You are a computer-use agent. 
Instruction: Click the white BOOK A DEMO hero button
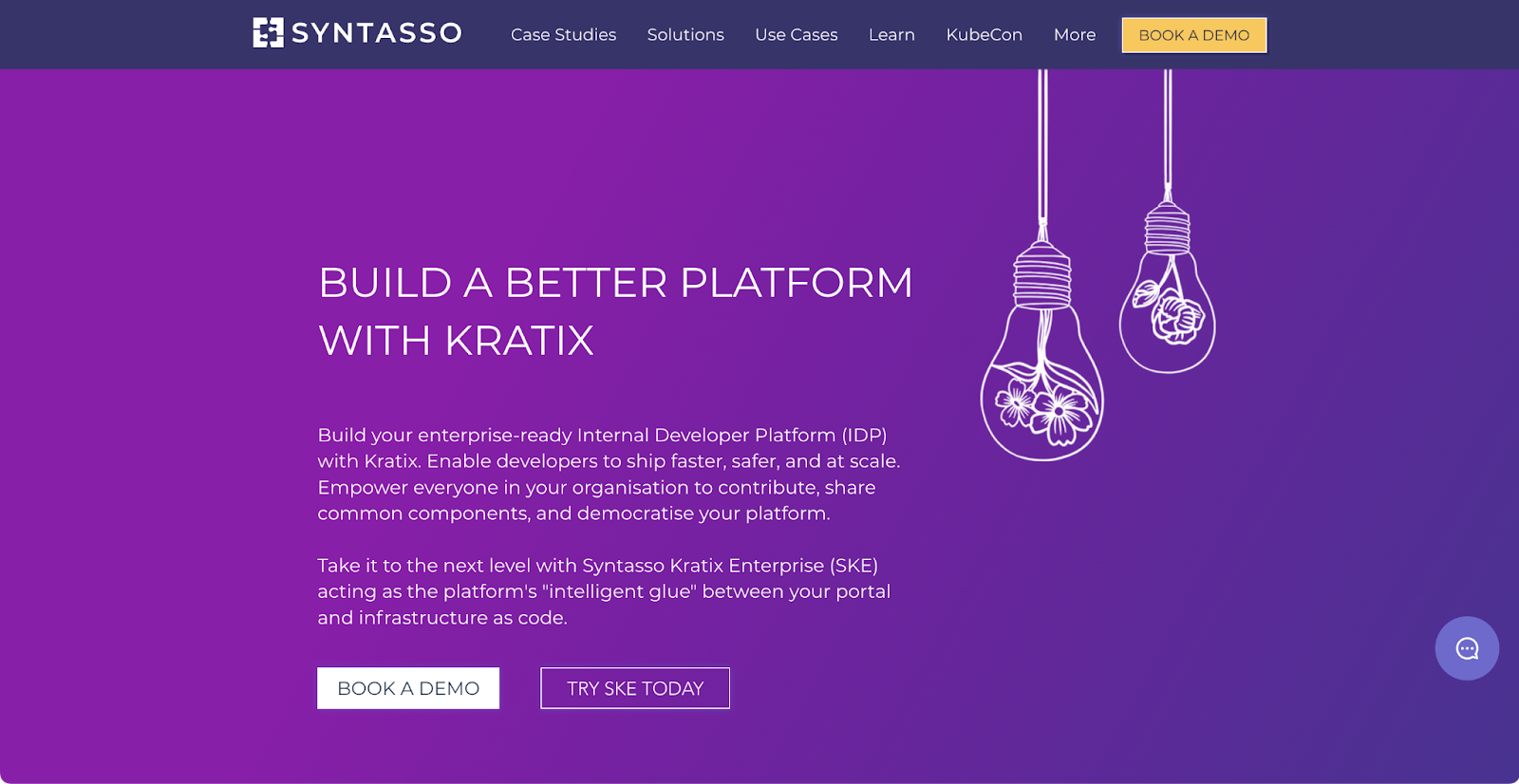tap(408, 688)
